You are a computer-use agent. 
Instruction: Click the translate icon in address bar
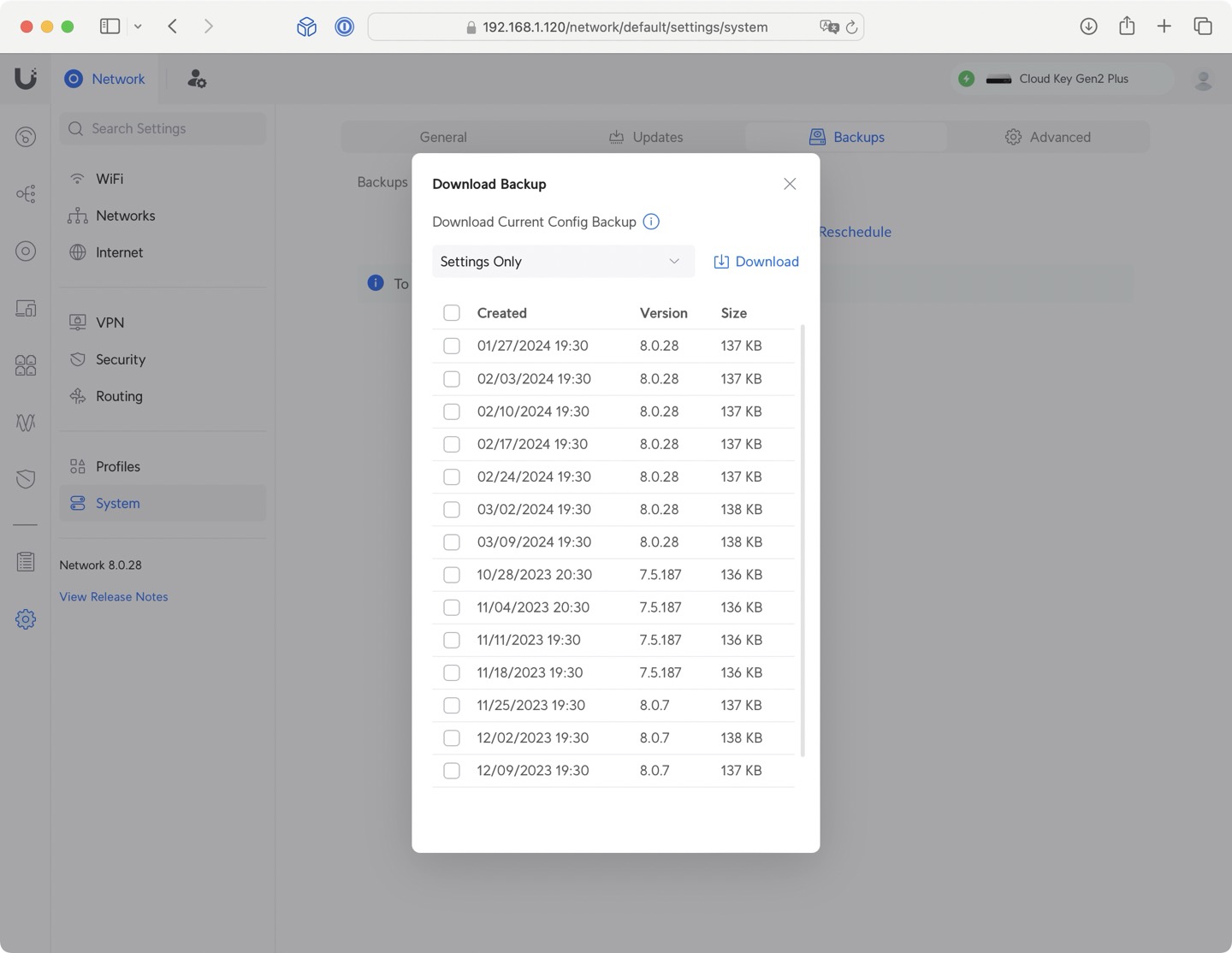click(x=828, y=27)
